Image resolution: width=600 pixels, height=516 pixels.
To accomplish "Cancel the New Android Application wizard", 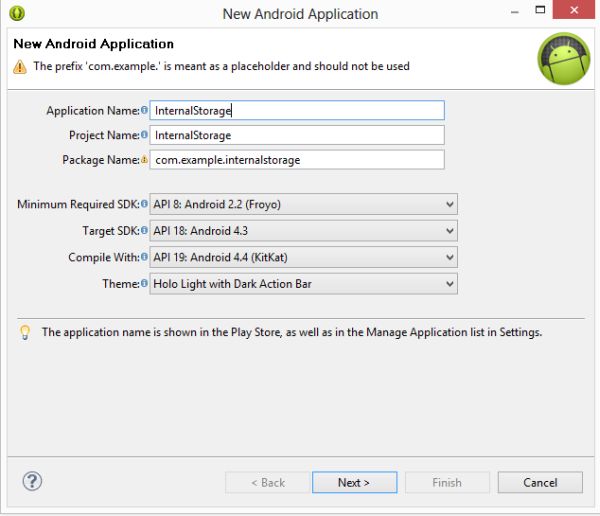I will [540, 482].
